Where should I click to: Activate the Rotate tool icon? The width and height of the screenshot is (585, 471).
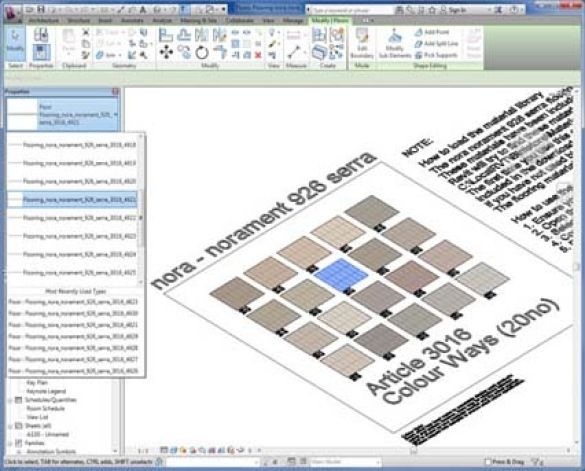pos(202,53)
